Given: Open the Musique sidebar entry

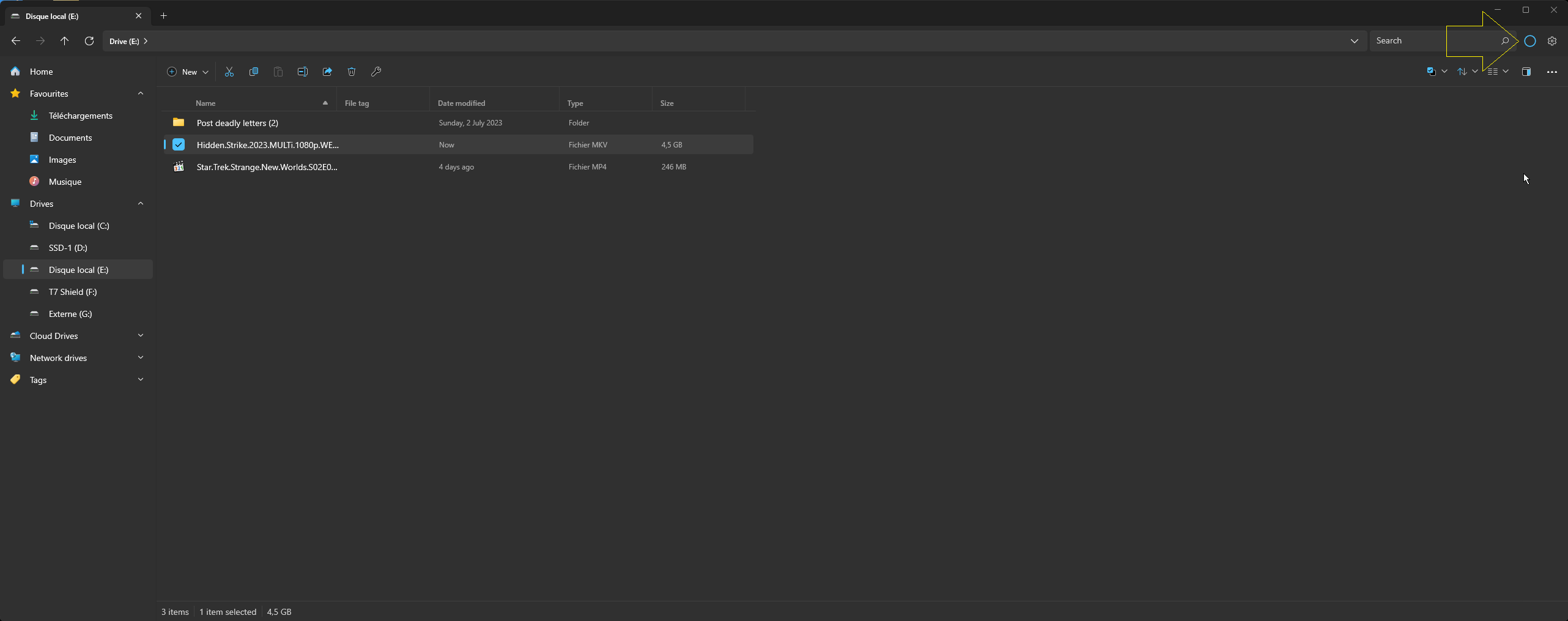Looking at the screenshot, I should point(65,181).
